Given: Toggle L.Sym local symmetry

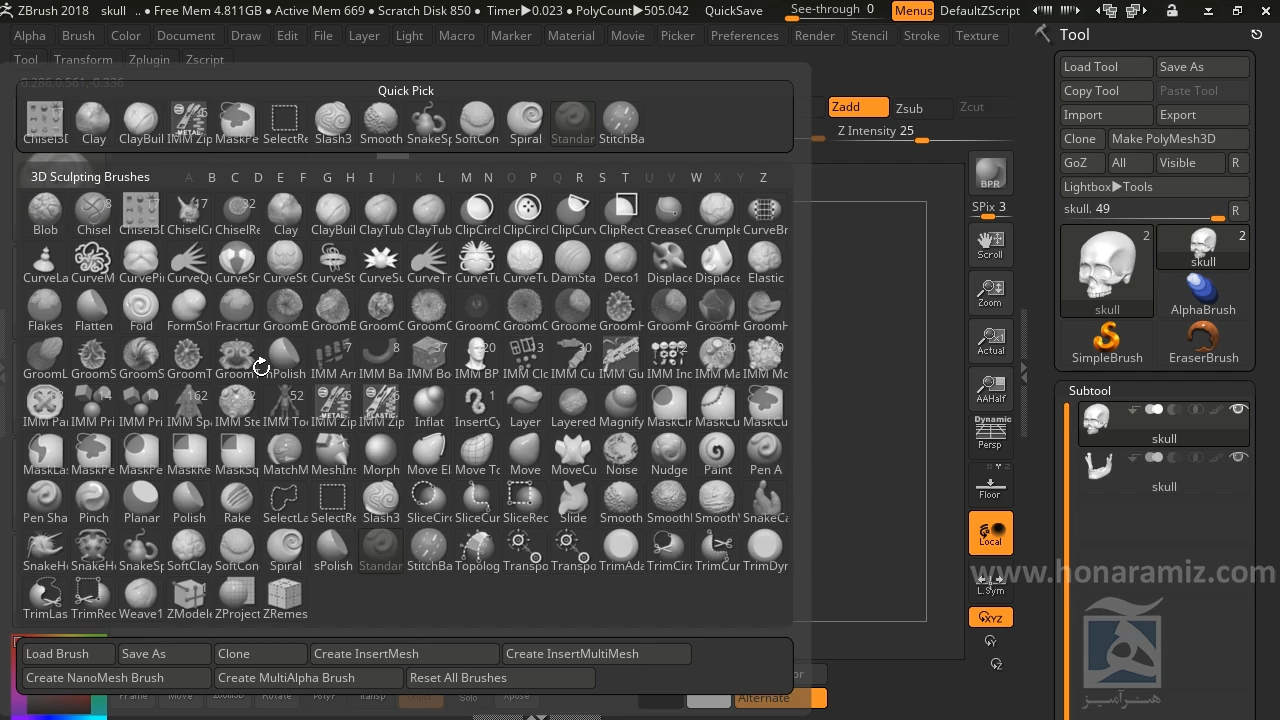Looking at the screenshot, I should pos(990,584).
